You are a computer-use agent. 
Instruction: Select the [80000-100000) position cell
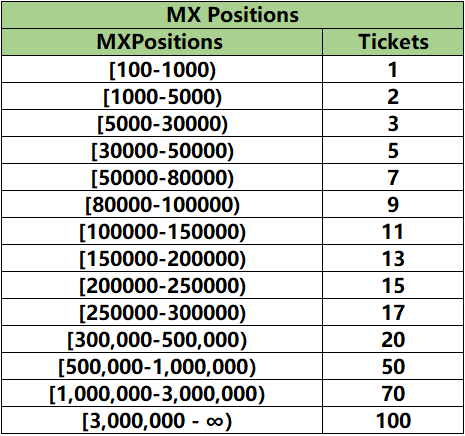[x=162, y=204]
